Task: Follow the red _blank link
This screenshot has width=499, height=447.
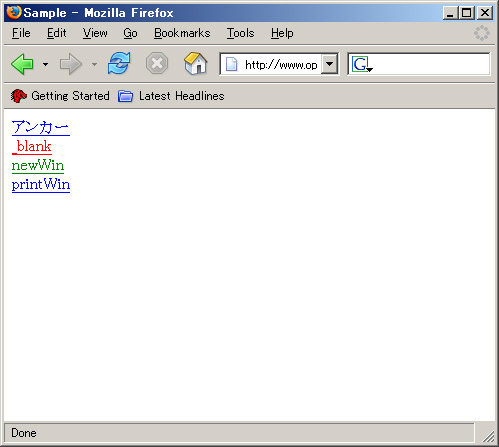Action: click(32, 146)
